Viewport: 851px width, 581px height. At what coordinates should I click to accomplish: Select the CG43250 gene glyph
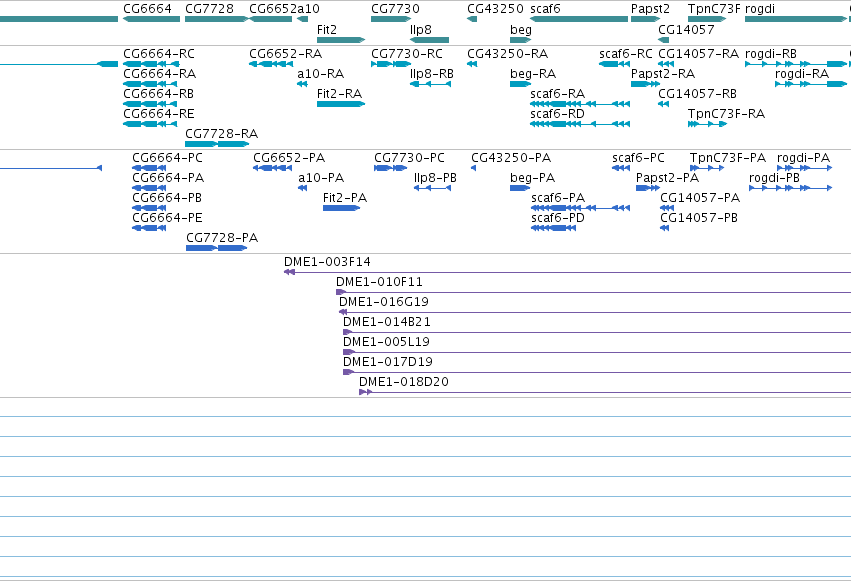(472, 19)
